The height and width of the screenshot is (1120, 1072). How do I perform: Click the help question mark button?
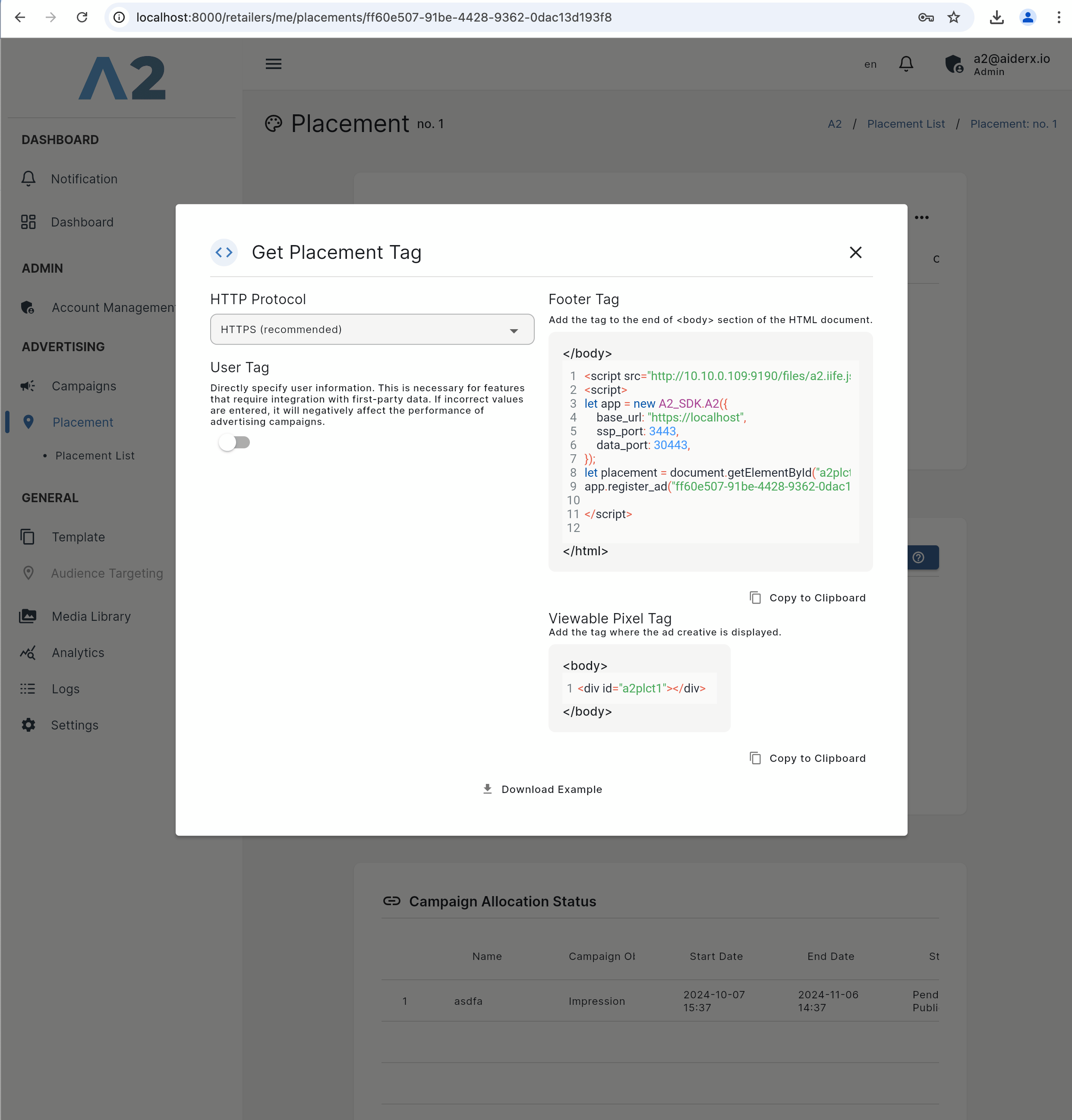point(918,557)
